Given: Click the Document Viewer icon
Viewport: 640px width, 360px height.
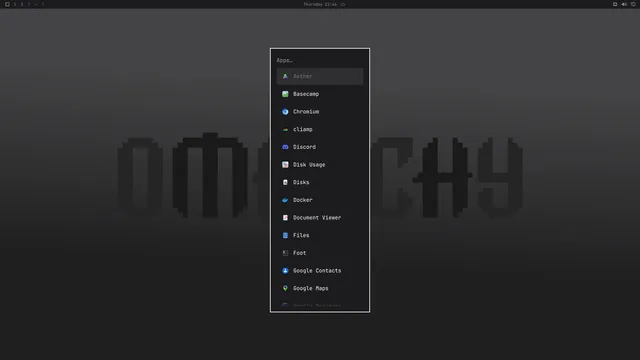Looking at the screenshot, I should (285, 218).
